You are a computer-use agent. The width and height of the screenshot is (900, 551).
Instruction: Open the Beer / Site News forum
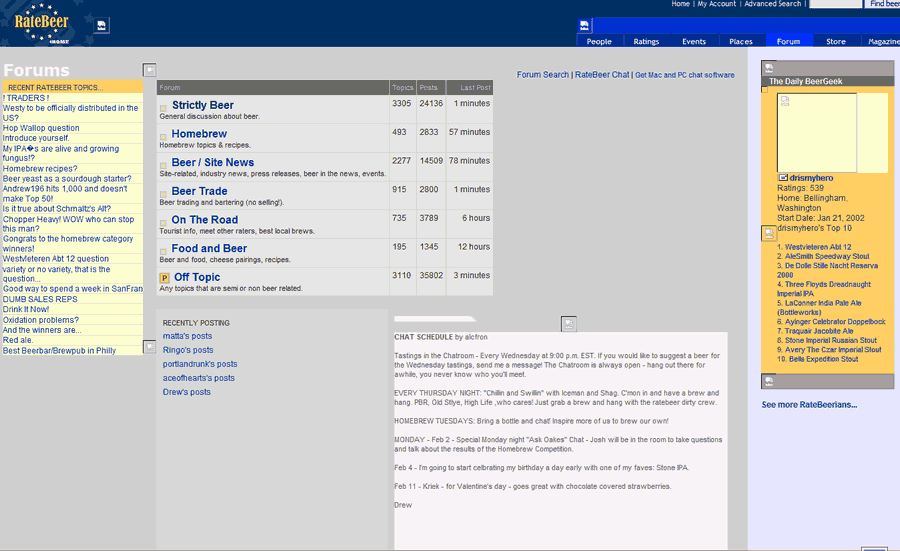click(212, 162)
